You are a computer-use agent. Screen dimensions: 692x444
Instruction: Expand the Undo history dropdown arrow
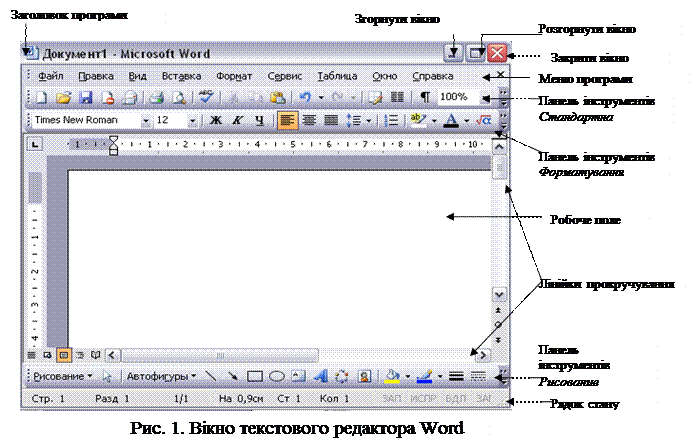click(x=321, y=98)
